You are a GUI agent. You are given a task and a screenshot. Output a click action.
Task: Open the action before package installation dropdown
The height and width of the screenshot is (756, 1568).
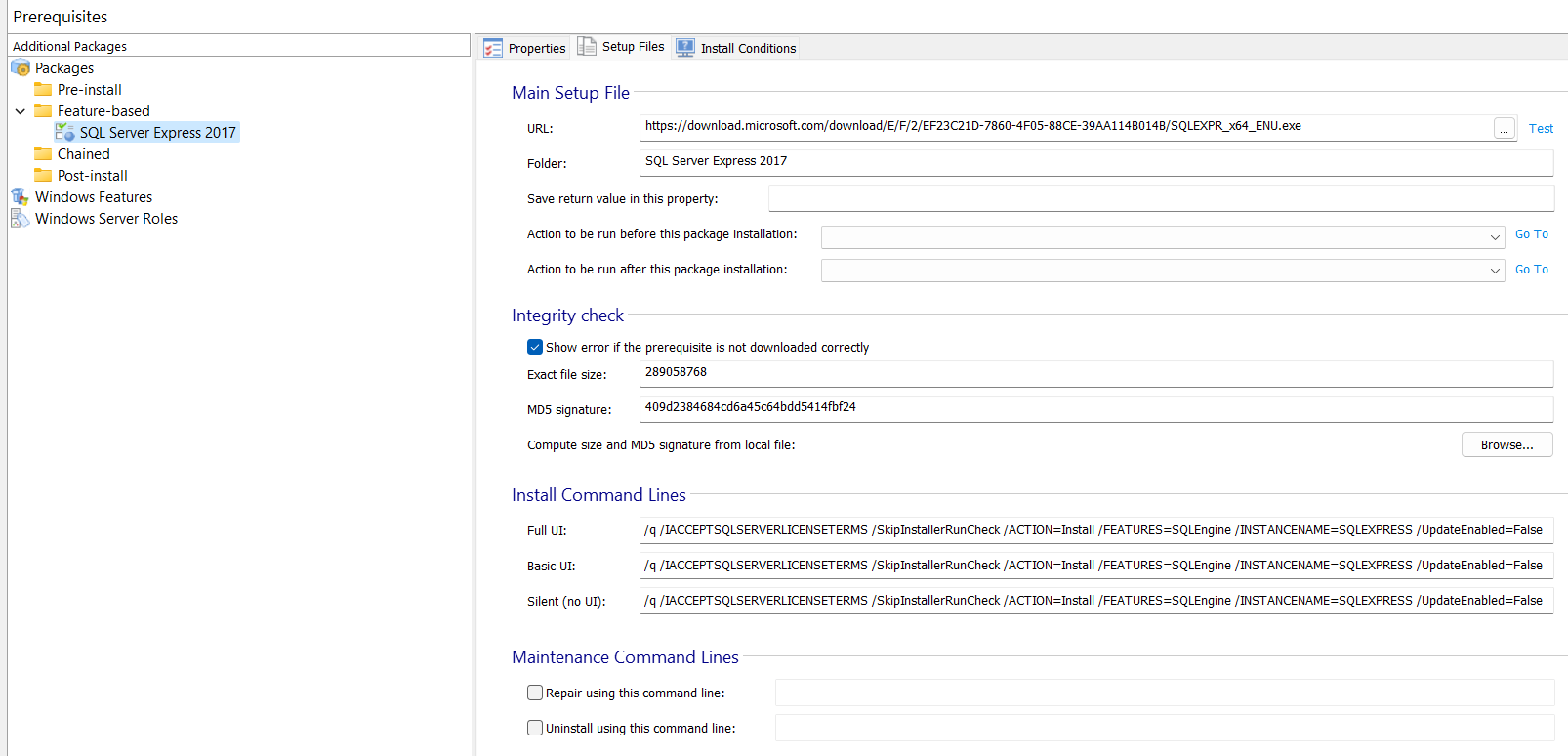[x=1494, y=237]
